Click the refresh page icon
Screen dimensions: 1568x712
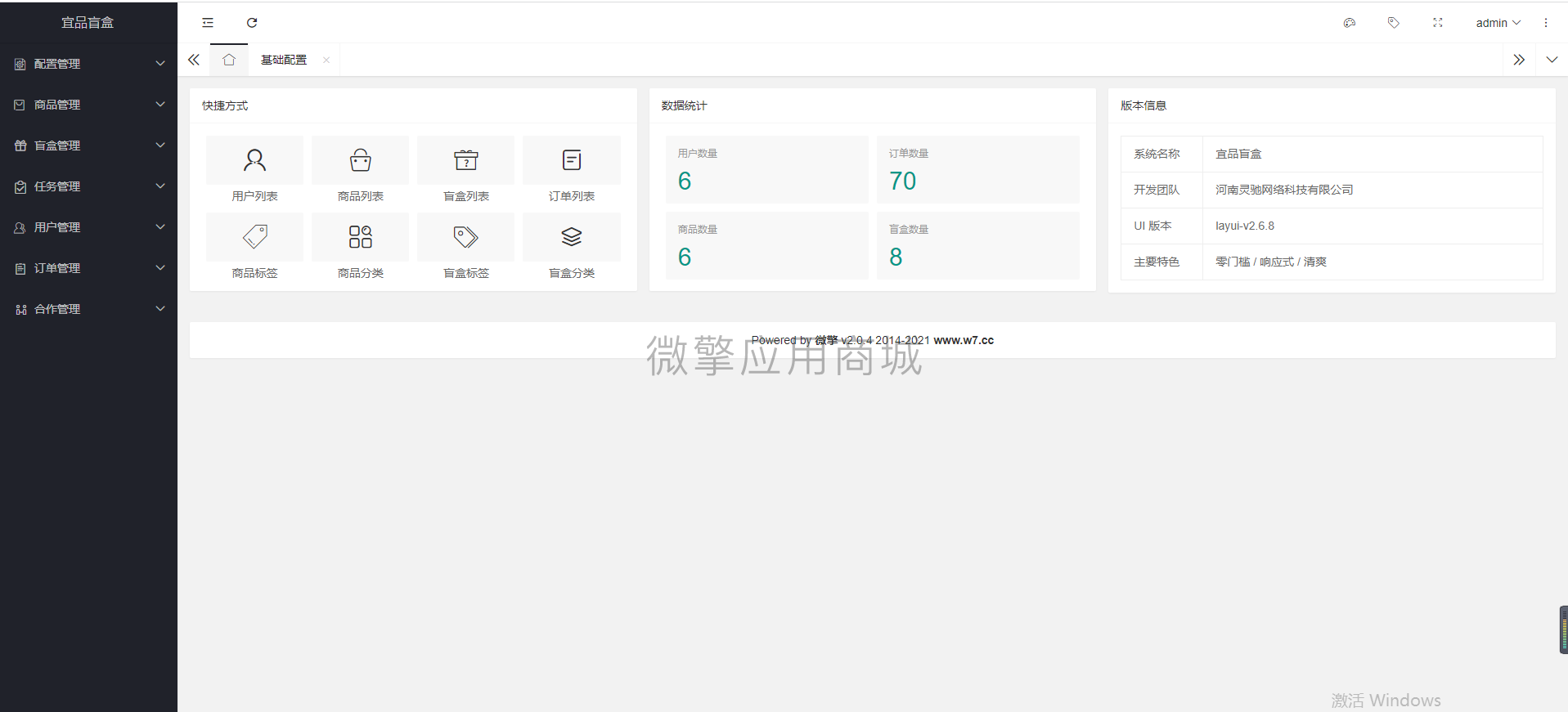click(x=252, y=23)
